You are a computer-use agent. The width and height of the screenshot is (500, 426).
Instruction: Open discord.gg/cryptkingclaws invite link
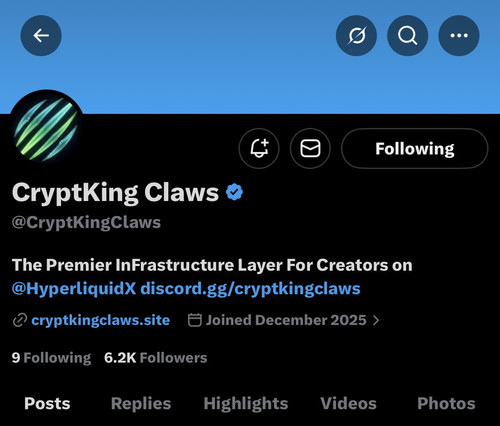click(250, 289)
